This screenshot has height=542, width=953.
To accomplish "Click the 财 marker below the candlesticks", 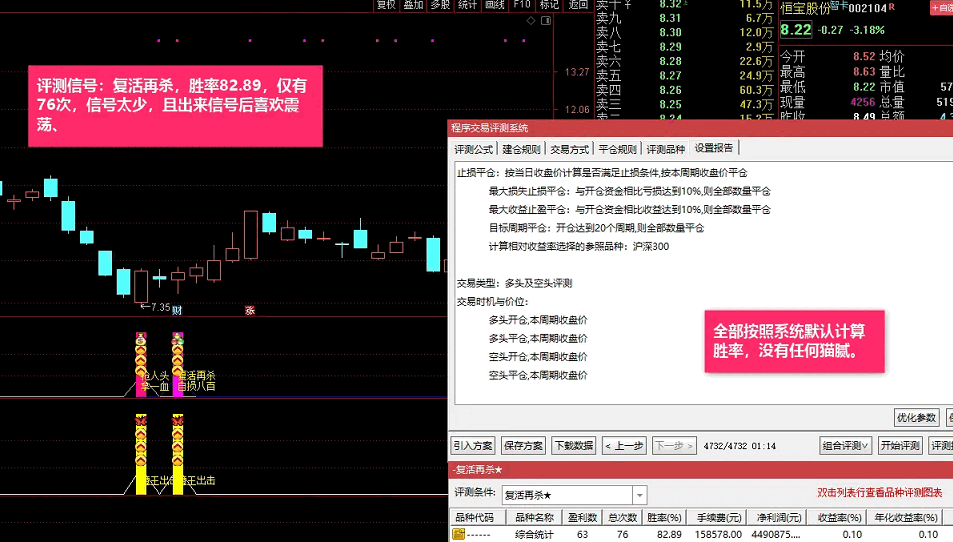I will coord(177,310).
